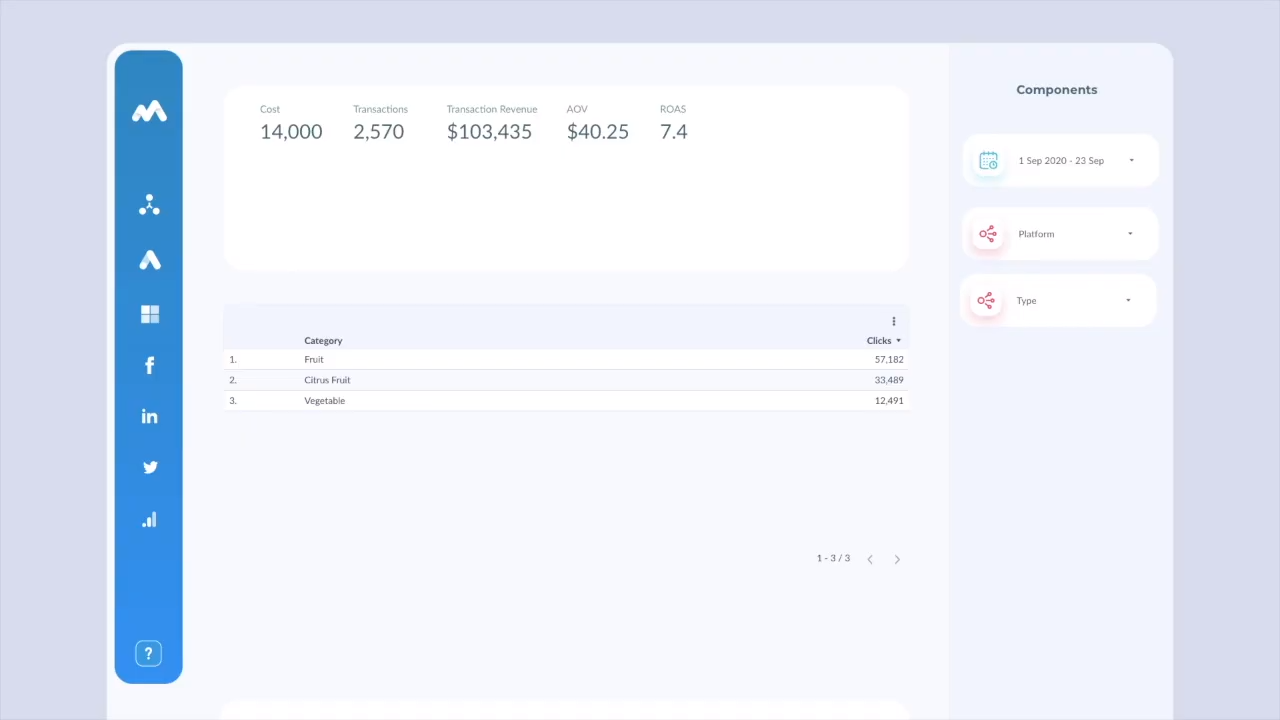Select the Vegetable table row

324,401
